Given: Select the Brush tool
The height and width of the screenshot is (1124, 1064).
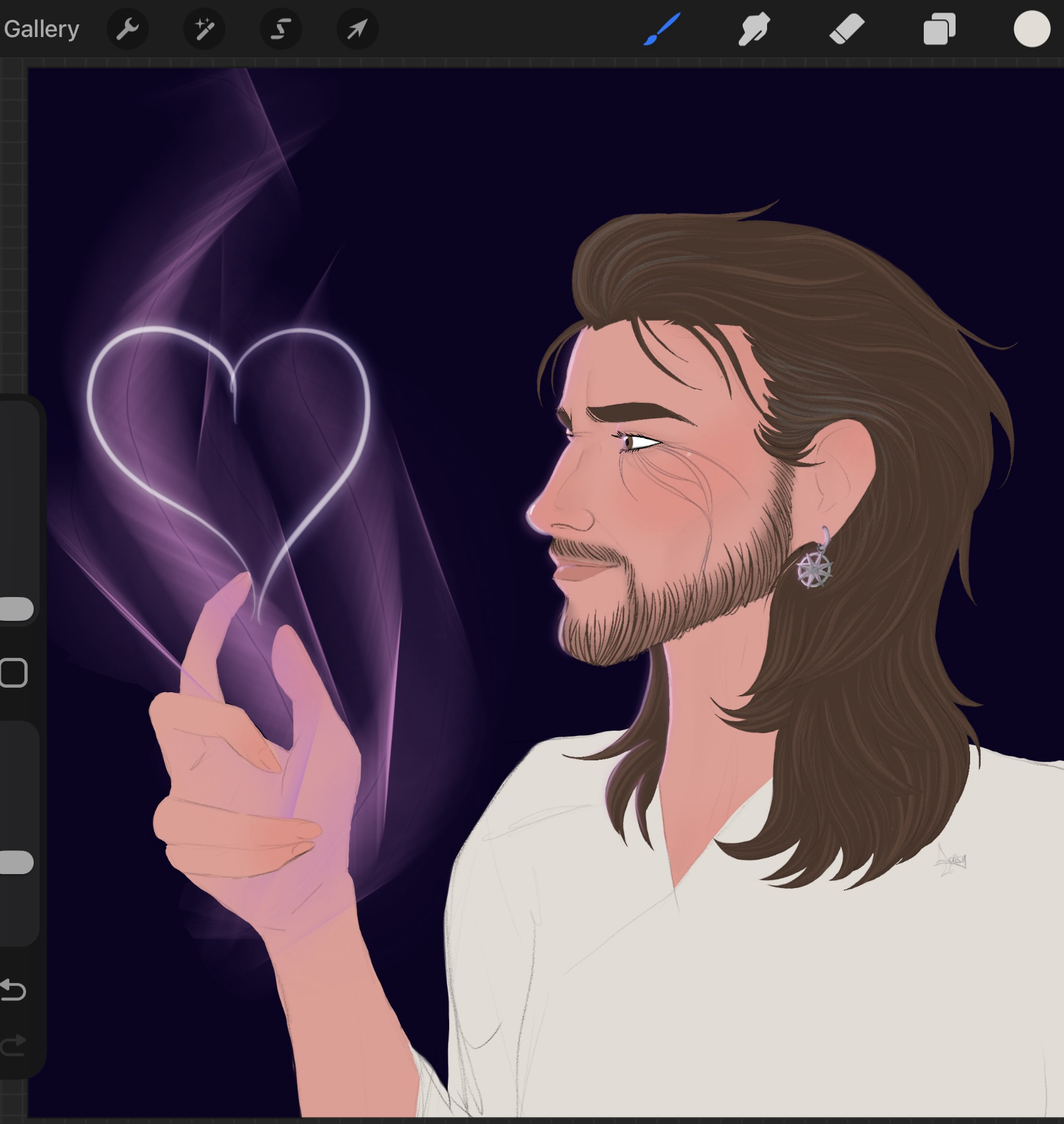Looking at the screenshot, I should click(x=662, y=29).
